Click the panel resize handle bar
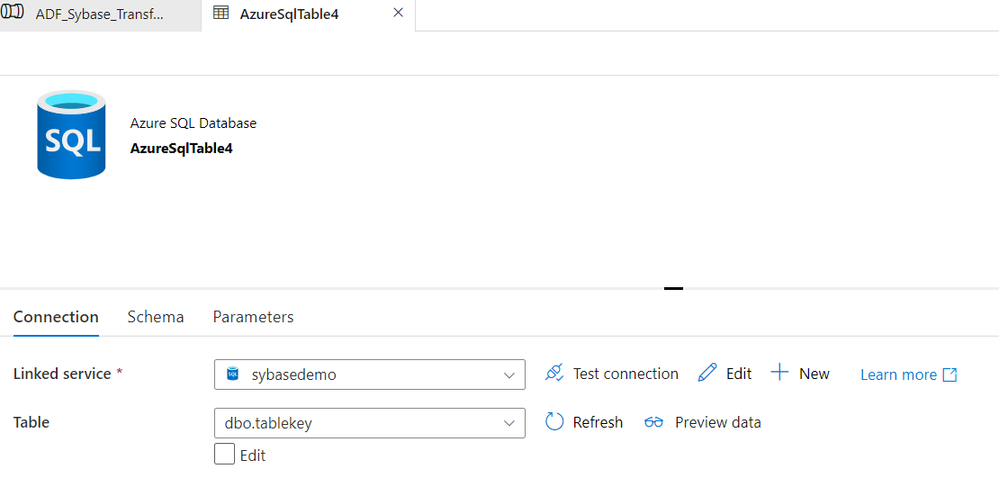This screenshot has height=488, width=999. 673,288
